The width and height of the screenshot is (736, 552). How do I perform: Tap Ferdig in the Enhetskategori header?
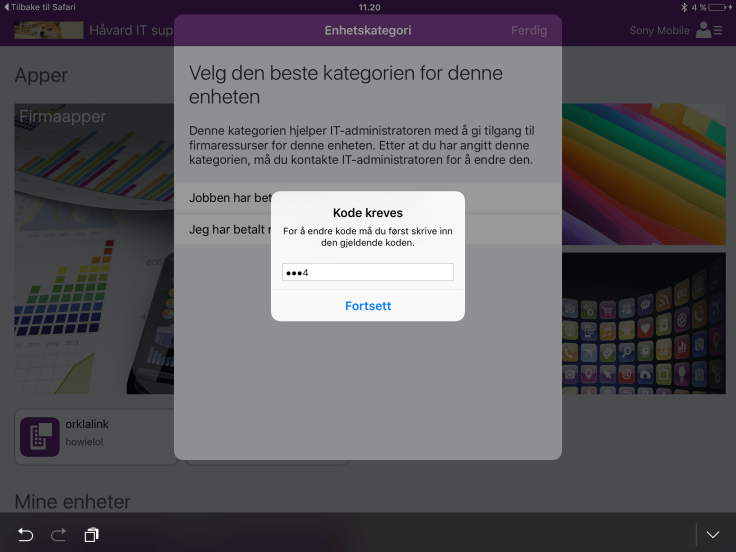528,30
